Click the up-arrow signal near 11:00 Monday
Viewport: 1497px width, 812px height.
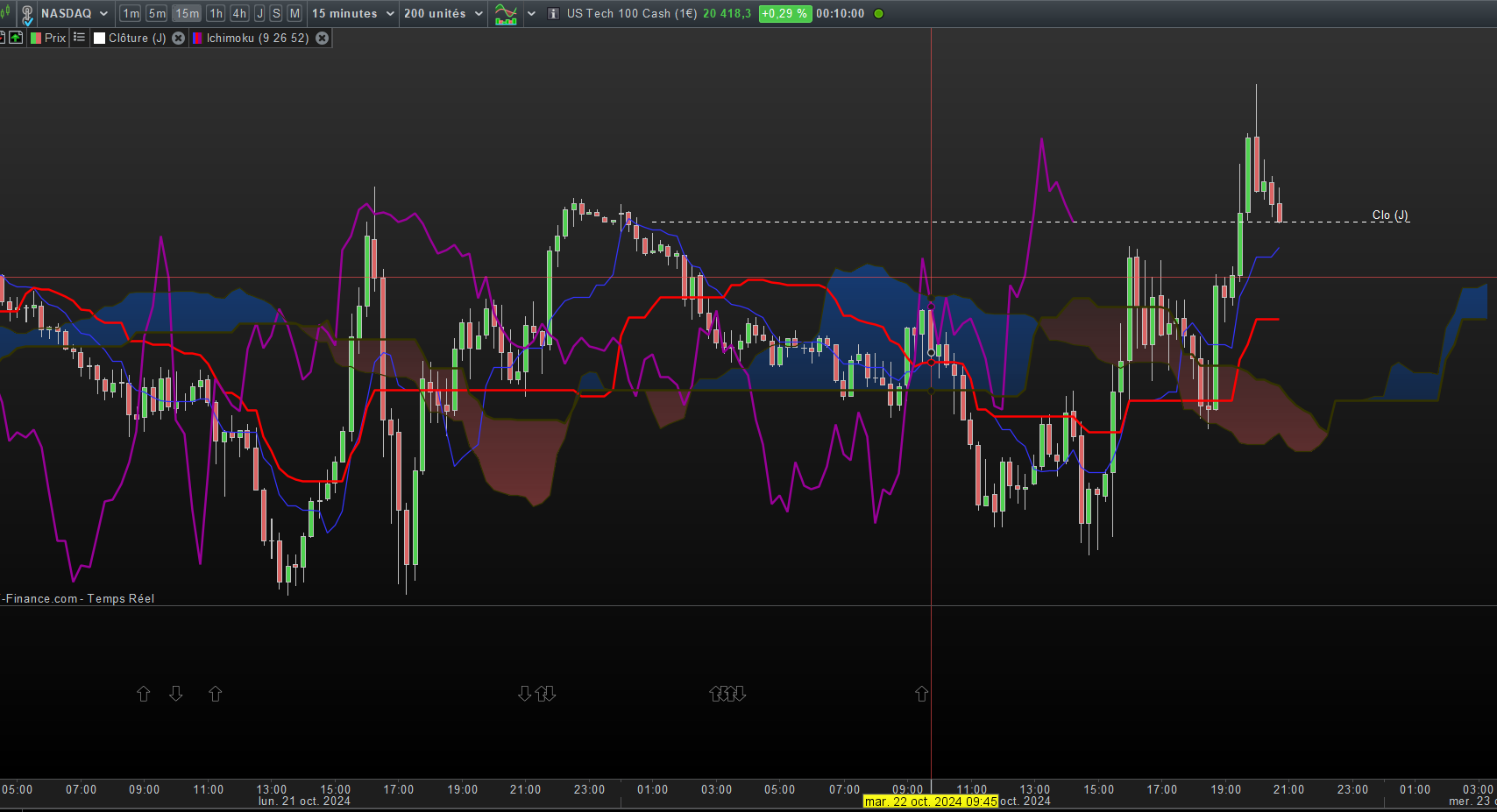click(x=216, y=694)
